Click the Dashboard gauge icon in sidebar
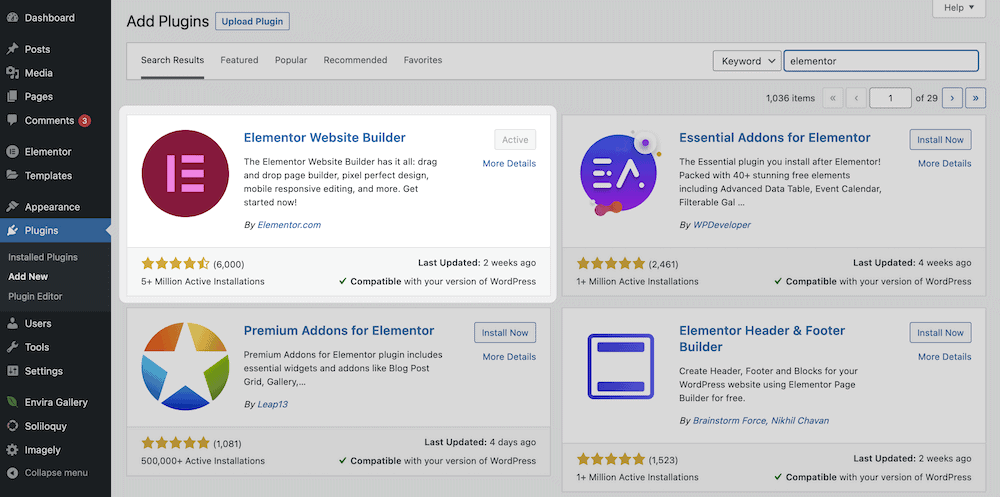Image resolution: width=1000 pixels, height=497 pixels. (x=12, y=18)
